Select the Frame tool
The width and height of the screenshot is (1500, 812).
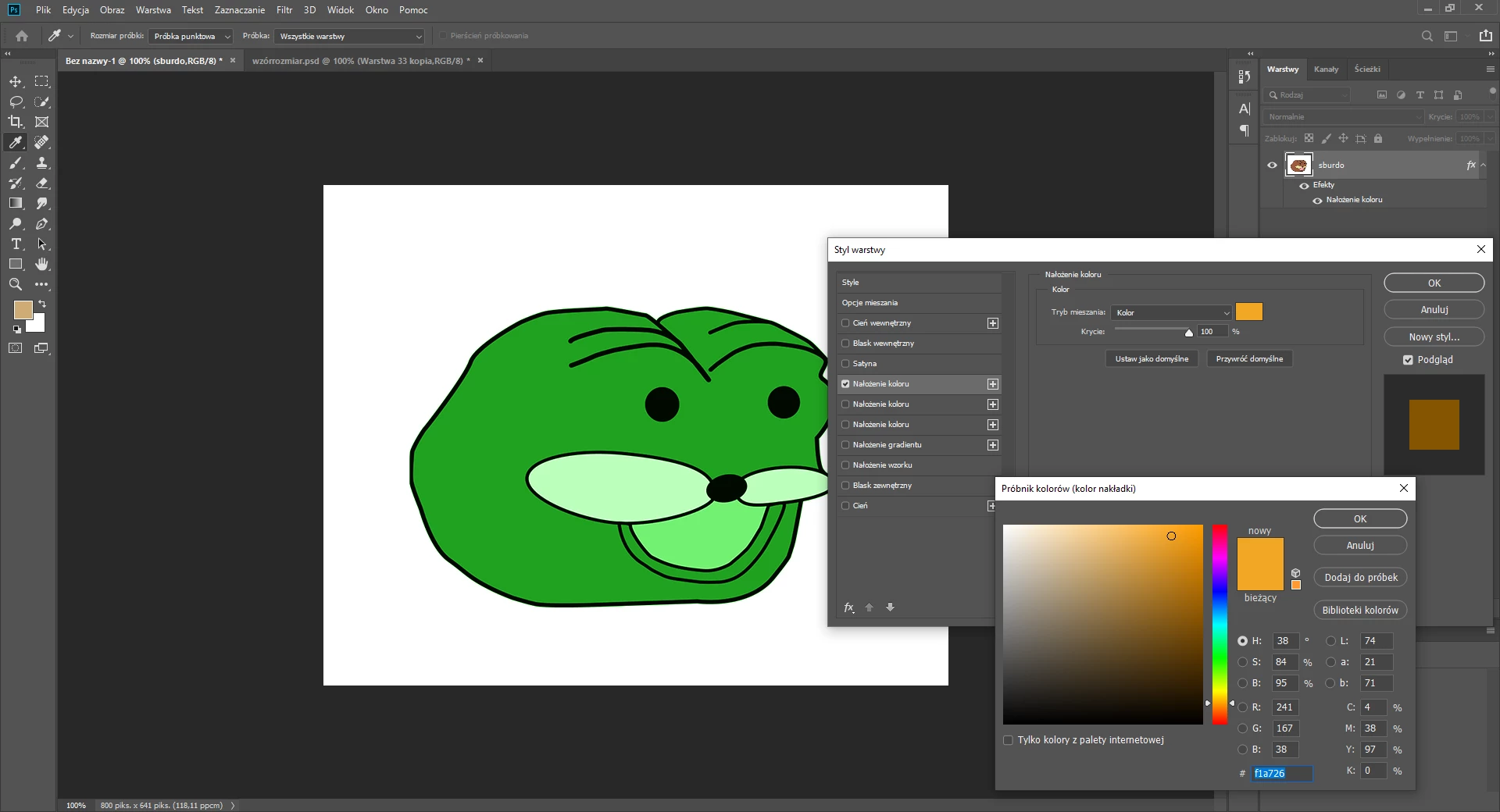(x=42, y=122)
